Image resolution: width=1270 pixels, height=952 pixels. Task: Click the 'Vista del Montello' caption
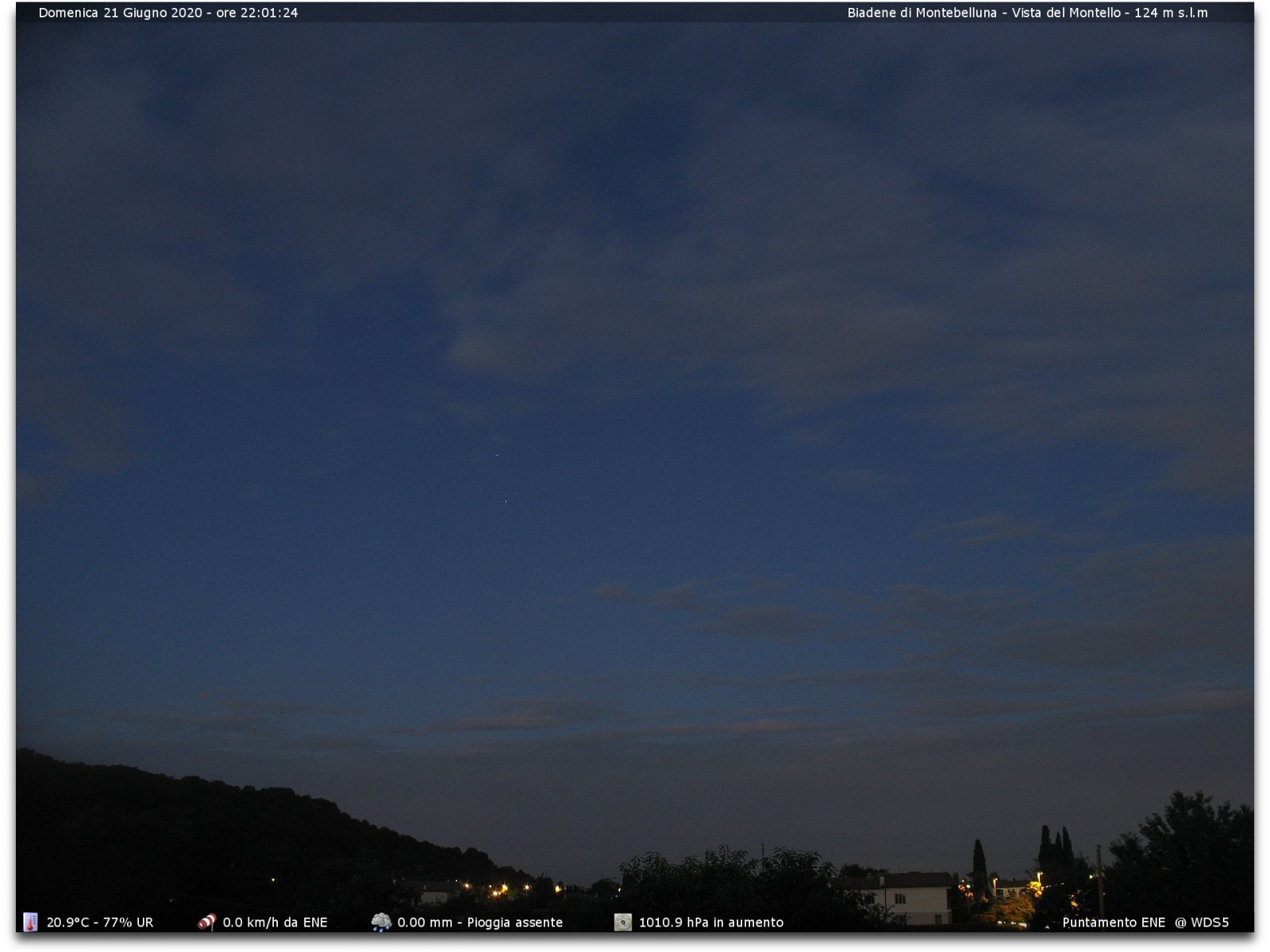tap(1066, 13)
